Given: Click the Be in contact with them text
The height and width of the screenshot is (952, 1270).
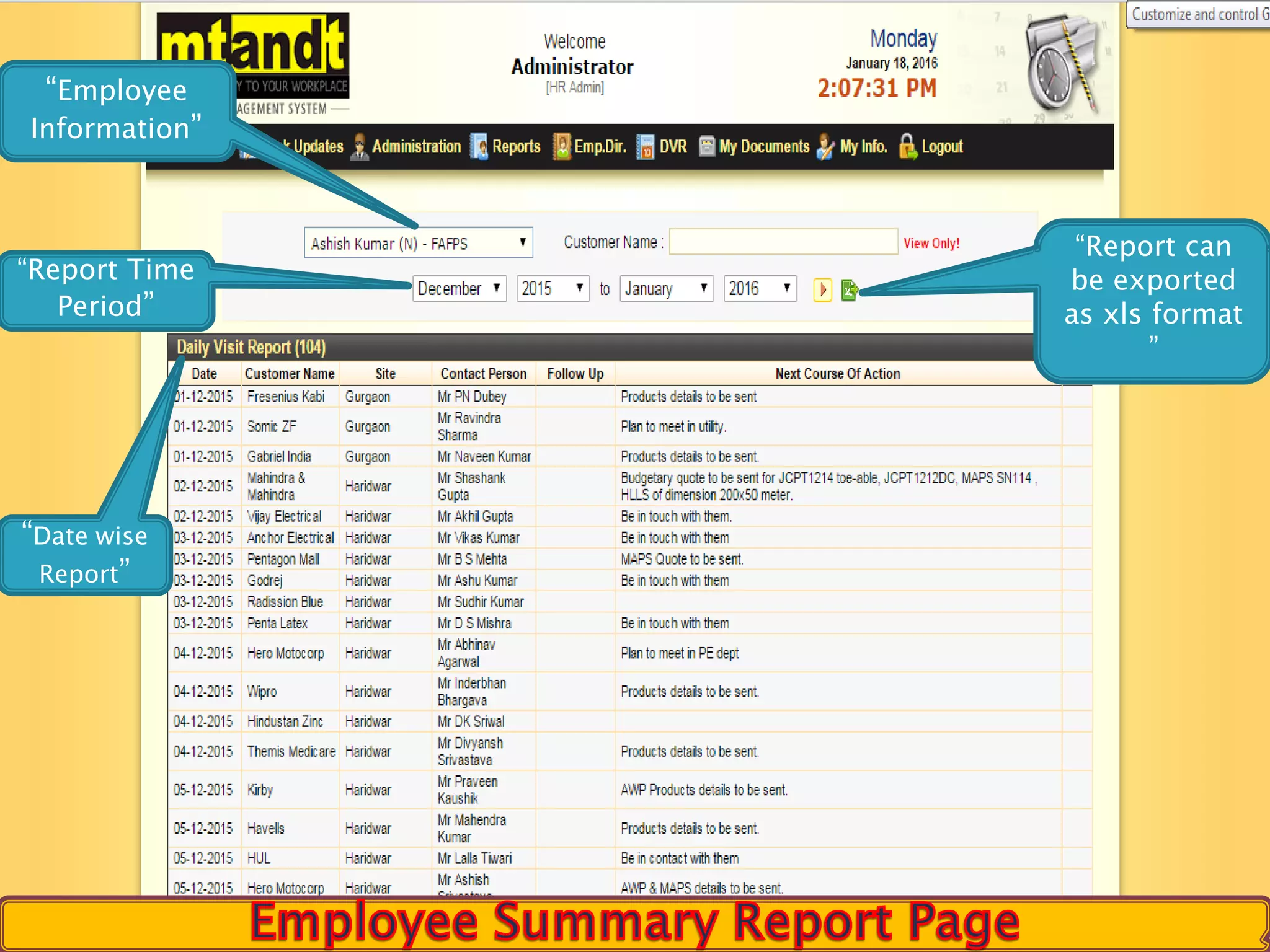Looking at the screenshot, I should (680, 858).
